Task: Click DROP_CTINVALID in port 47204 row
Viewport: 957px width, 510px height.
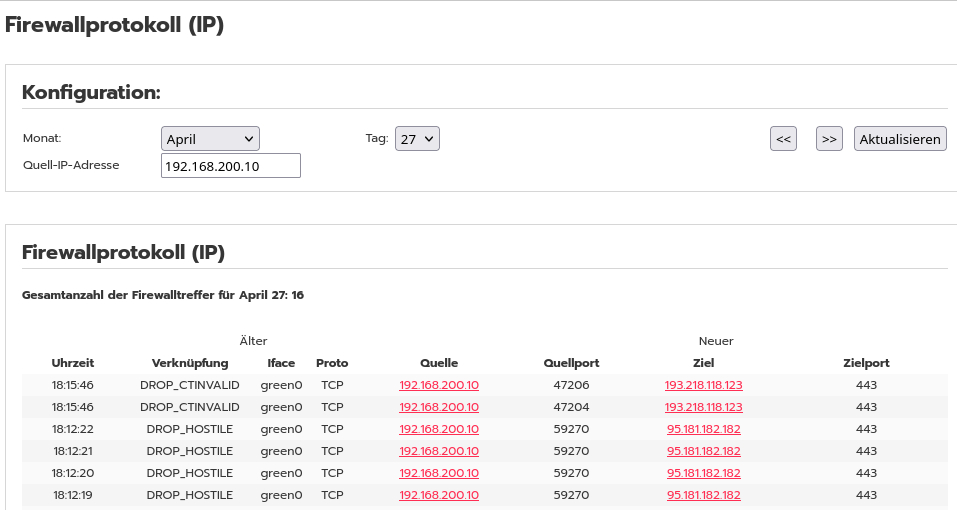Action: click(190, 407)
